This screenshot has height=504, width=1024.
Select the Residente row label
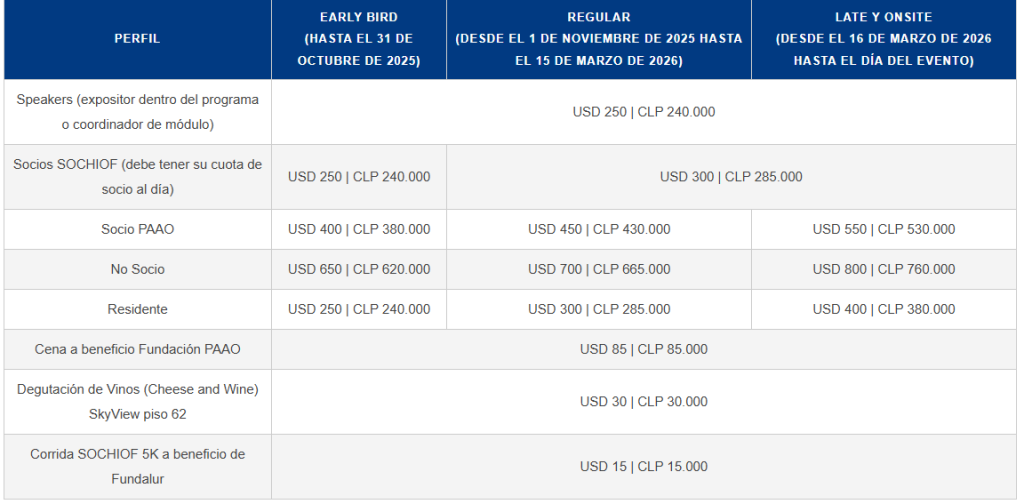(138, 309)
